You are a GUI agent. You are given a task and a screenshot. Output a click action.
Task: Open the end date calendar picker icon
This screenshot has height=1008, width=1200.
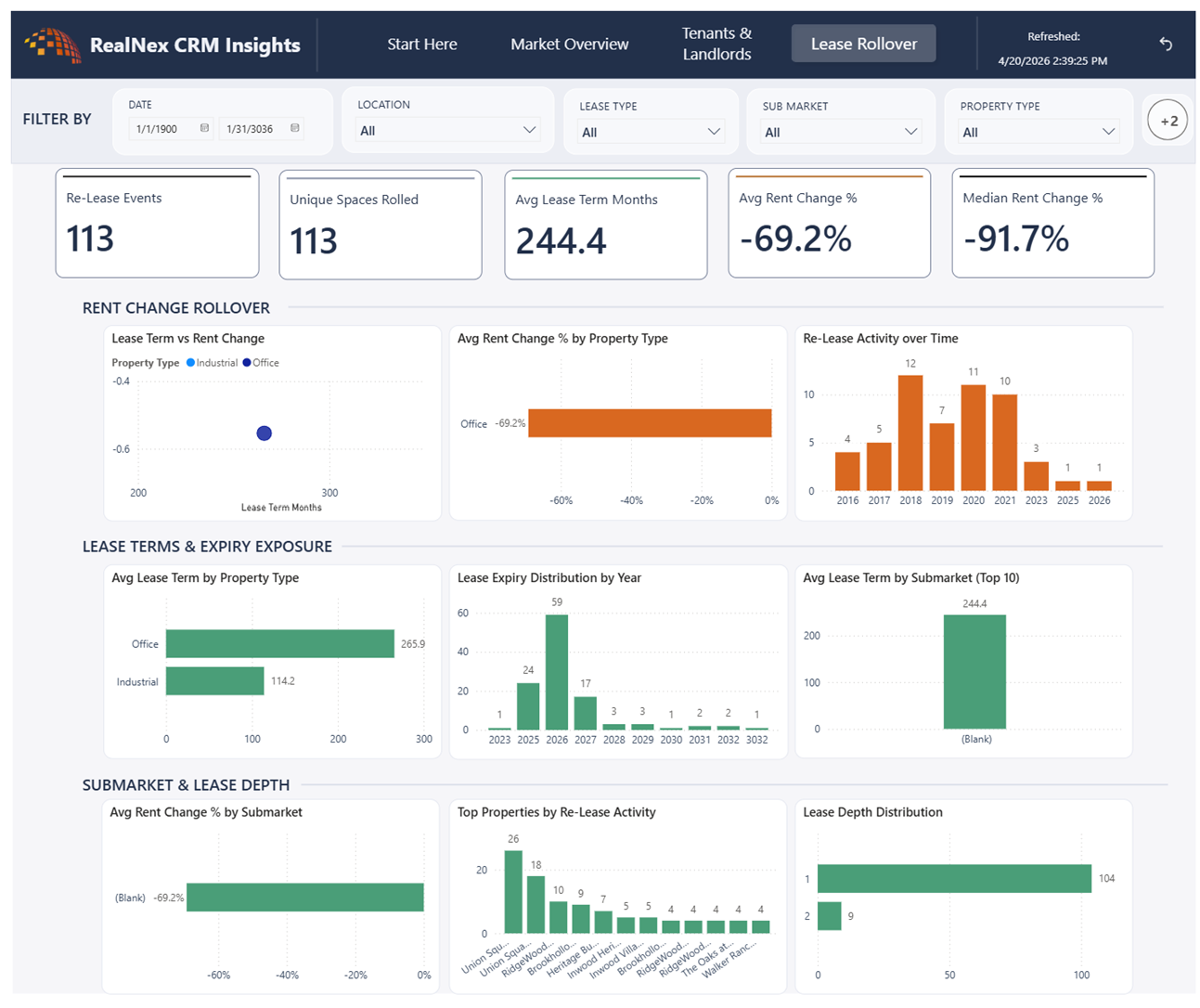click(x=294, y=128)
